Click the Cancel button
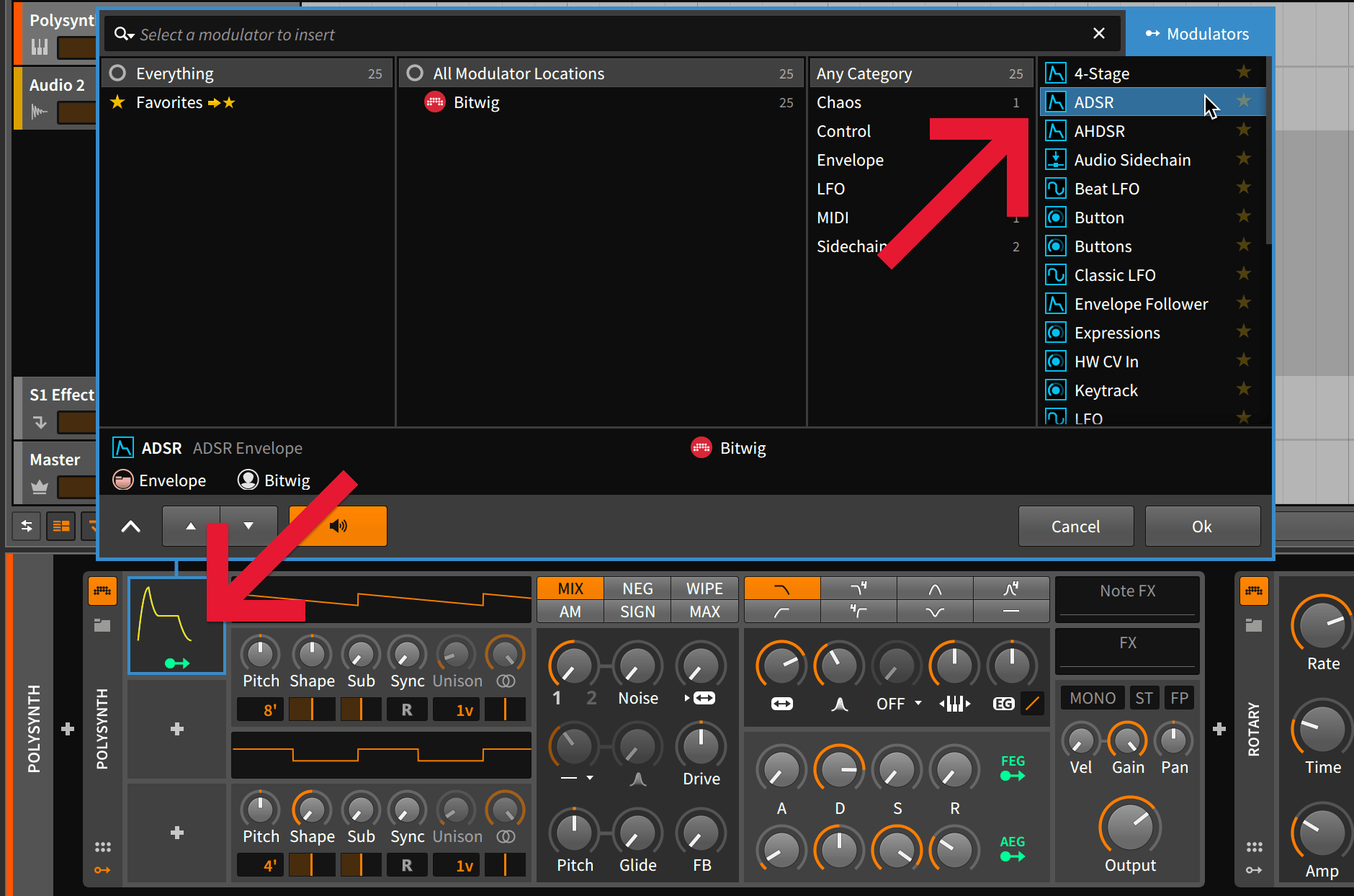The height and width of the screenshot is (896, 1354). pos(1075,526)
